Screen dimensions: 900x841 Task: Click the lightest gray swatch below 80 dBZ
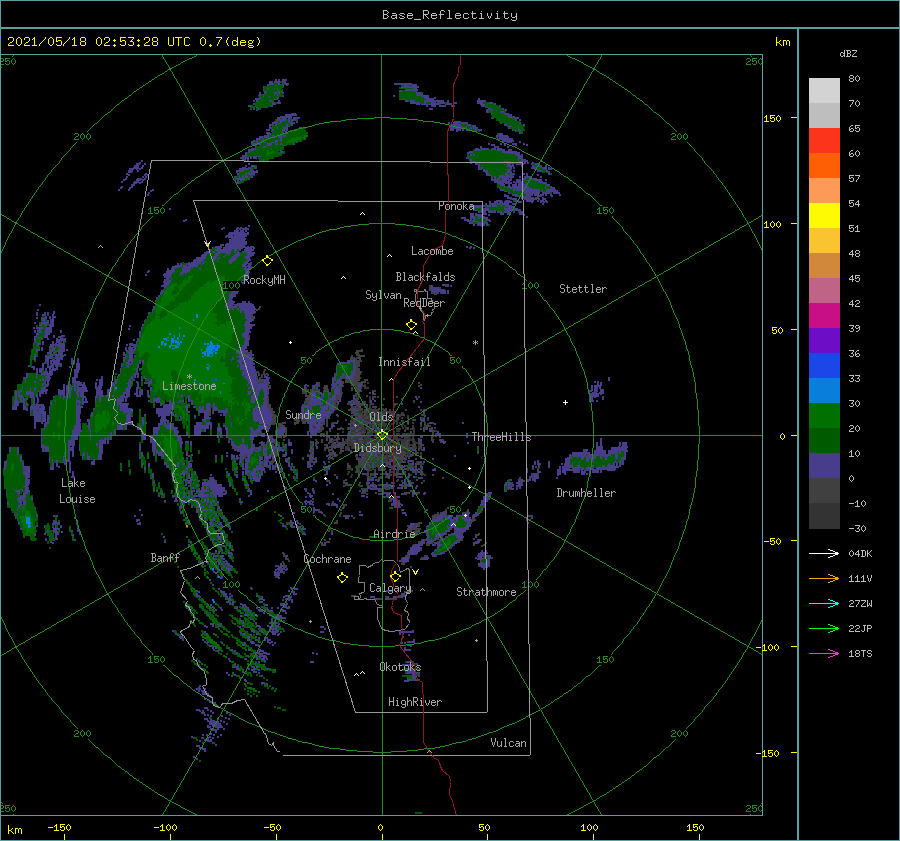point(824,91)
